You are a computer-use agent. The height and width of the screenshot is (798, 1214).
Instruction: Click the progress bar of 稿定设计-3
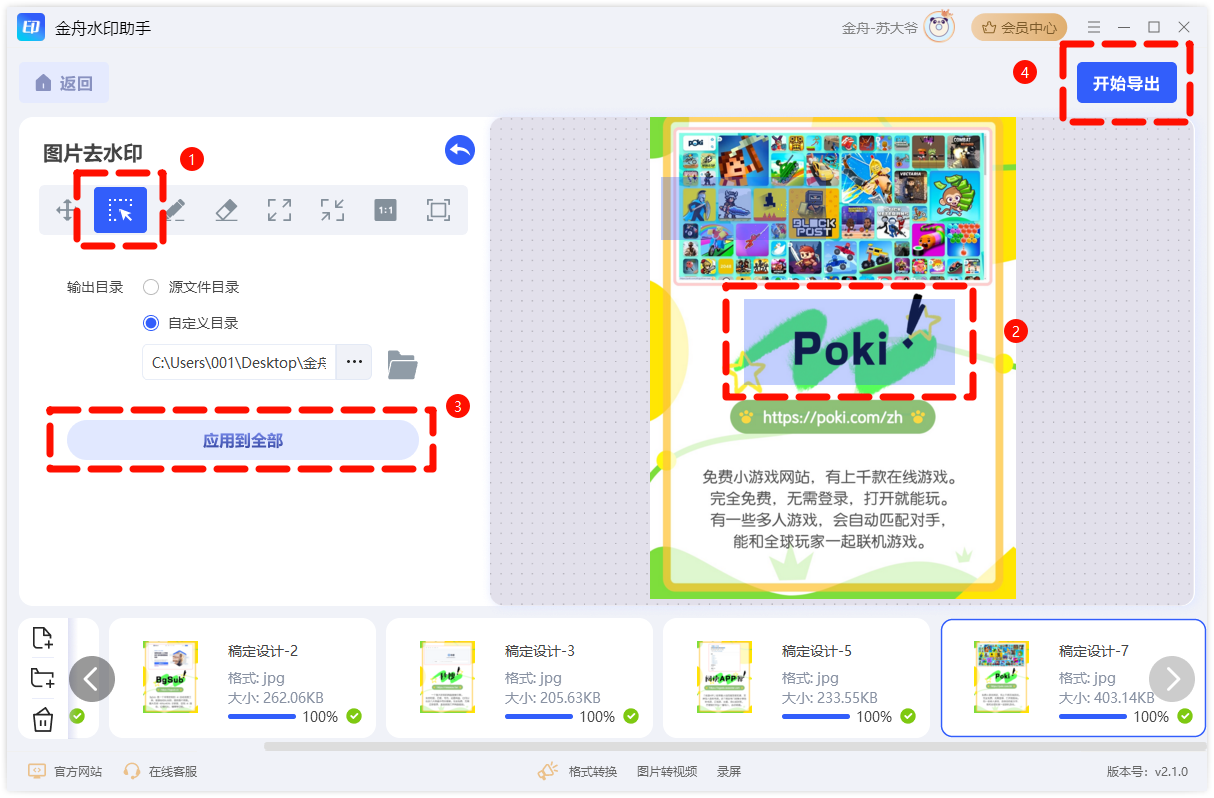click(539, 716)
